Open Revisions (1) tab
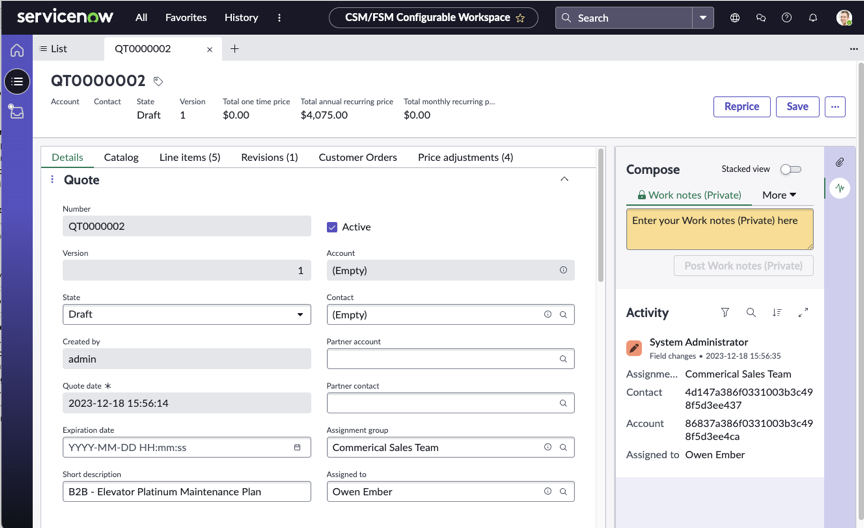 (269, 158)
